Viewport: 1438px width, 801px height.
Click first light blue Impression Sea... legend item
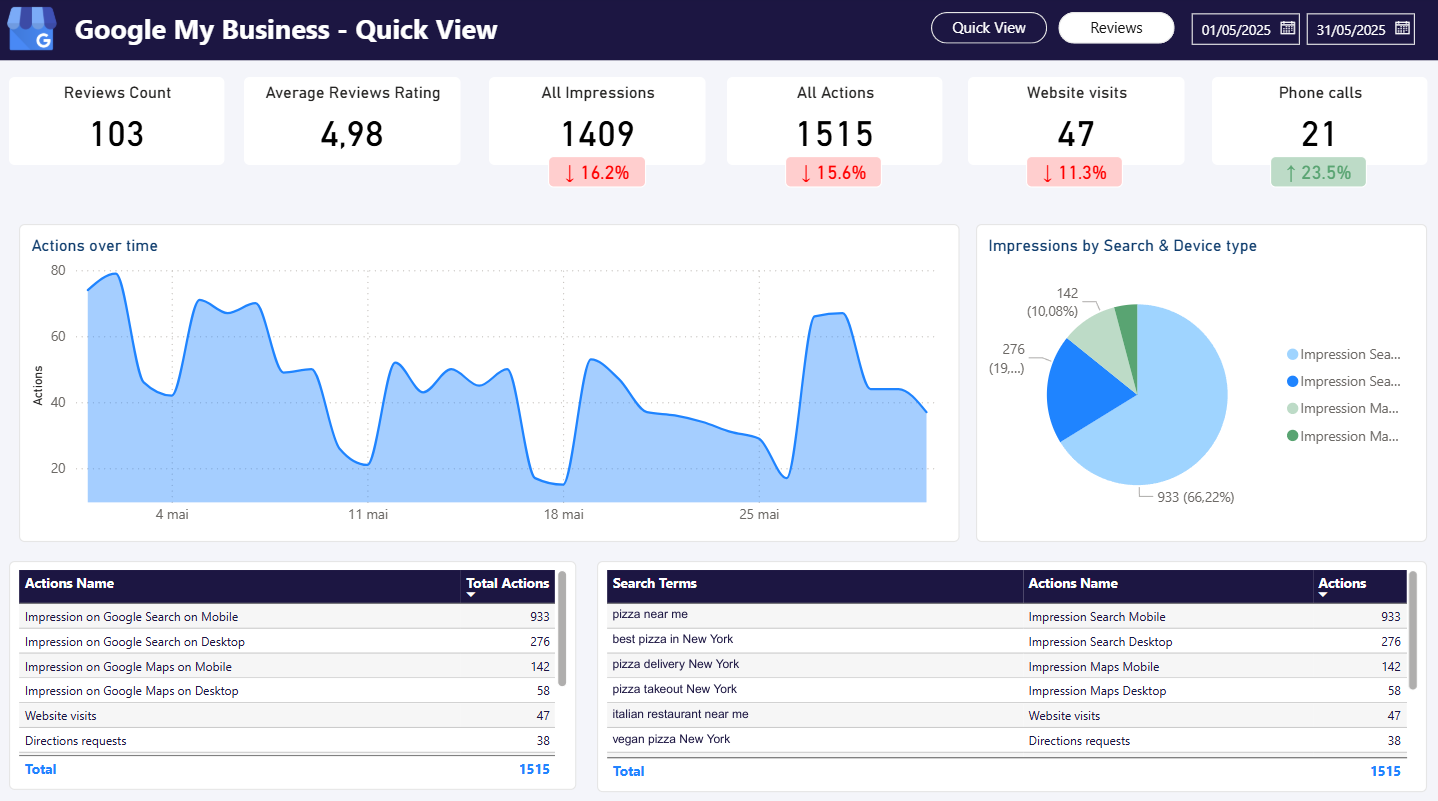pyautogui.click(x=1343, y=354)
